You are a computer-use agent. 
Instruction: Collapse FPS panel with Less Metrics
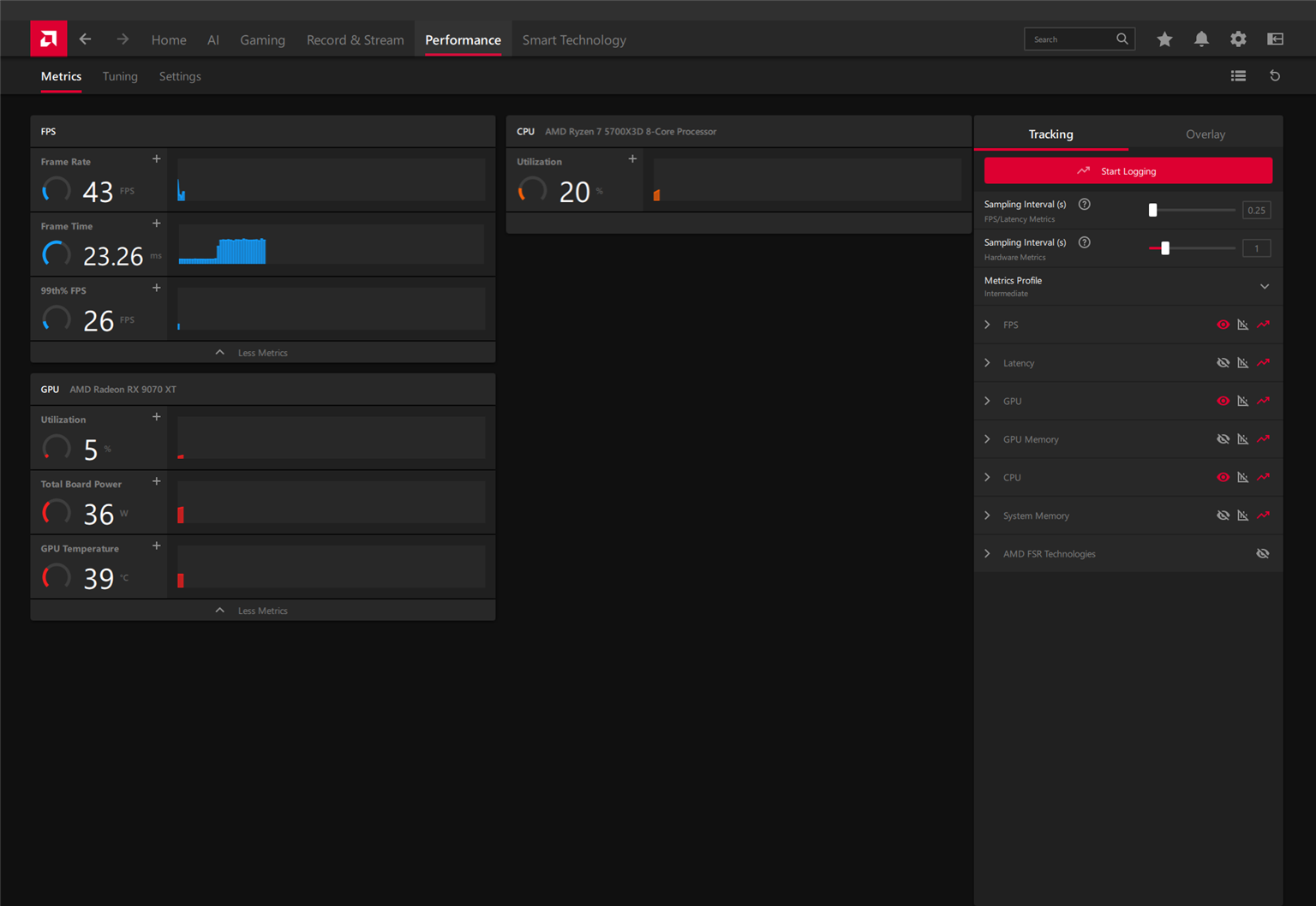click(x=262, y=352)
